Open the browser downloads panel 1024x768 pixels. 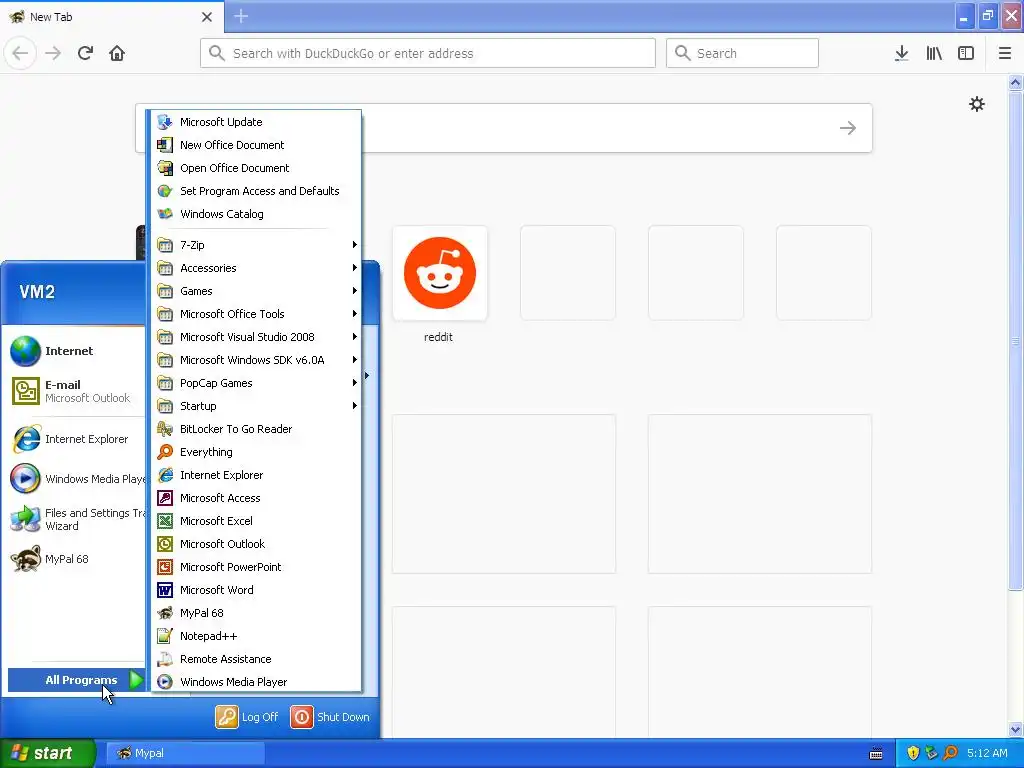coord(902,53)
